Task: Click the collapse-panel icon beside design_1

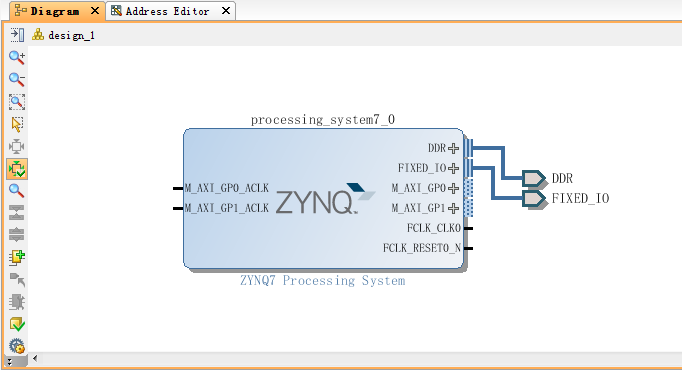Action: click(17, 35)
